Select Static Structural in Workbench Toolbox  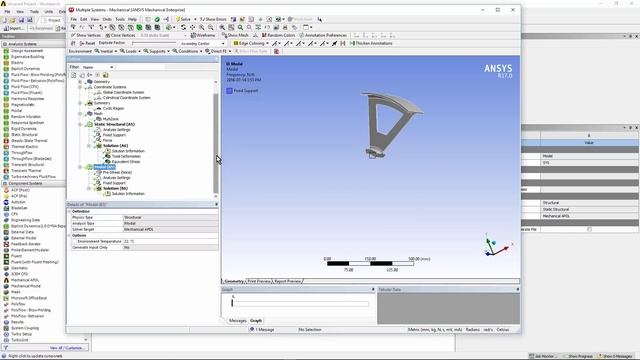[24, 135]
